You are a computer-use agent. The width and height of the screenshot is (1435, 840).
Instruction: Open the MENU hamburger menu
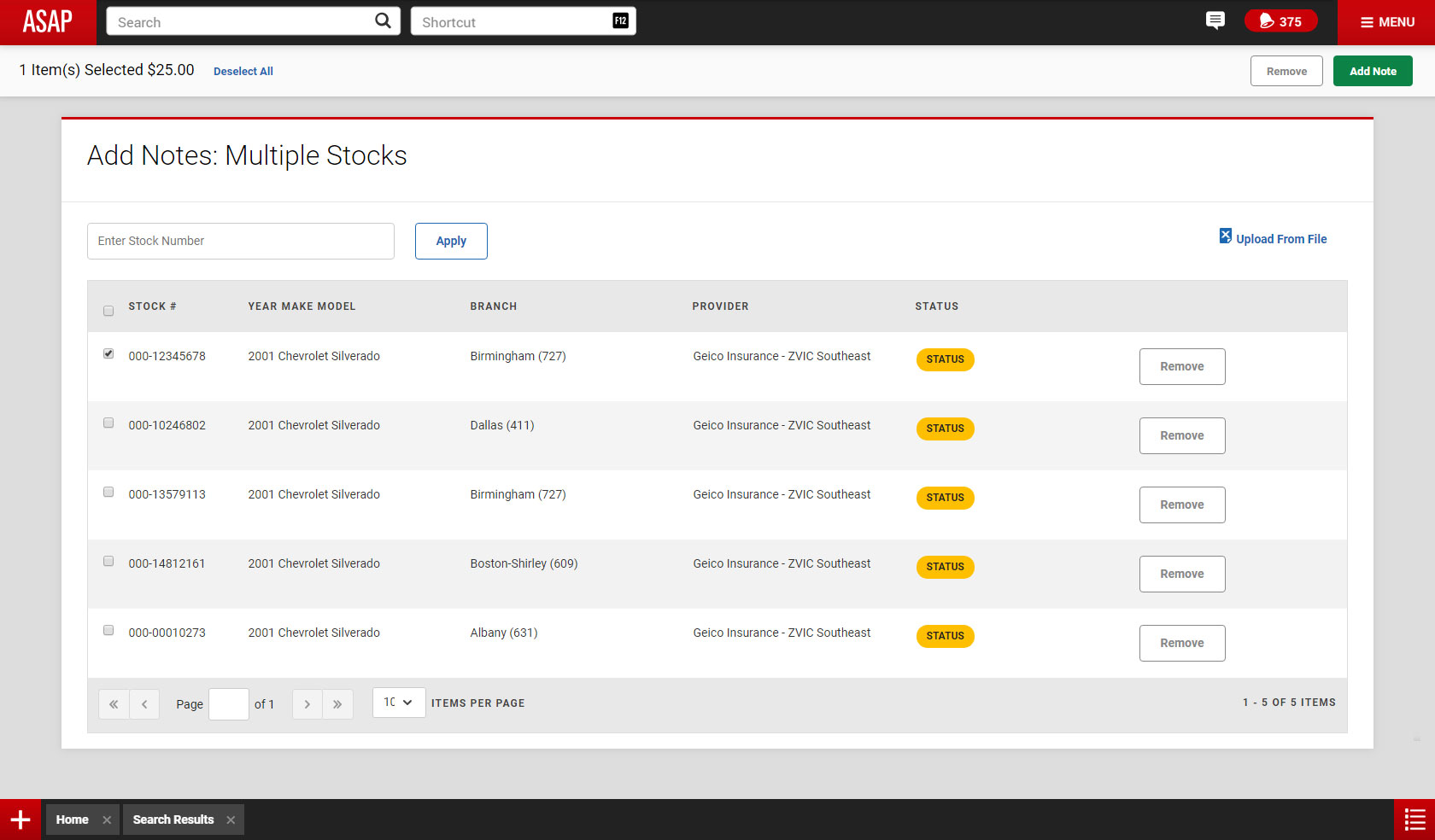pyautogui.click(x=1386, y=22)
